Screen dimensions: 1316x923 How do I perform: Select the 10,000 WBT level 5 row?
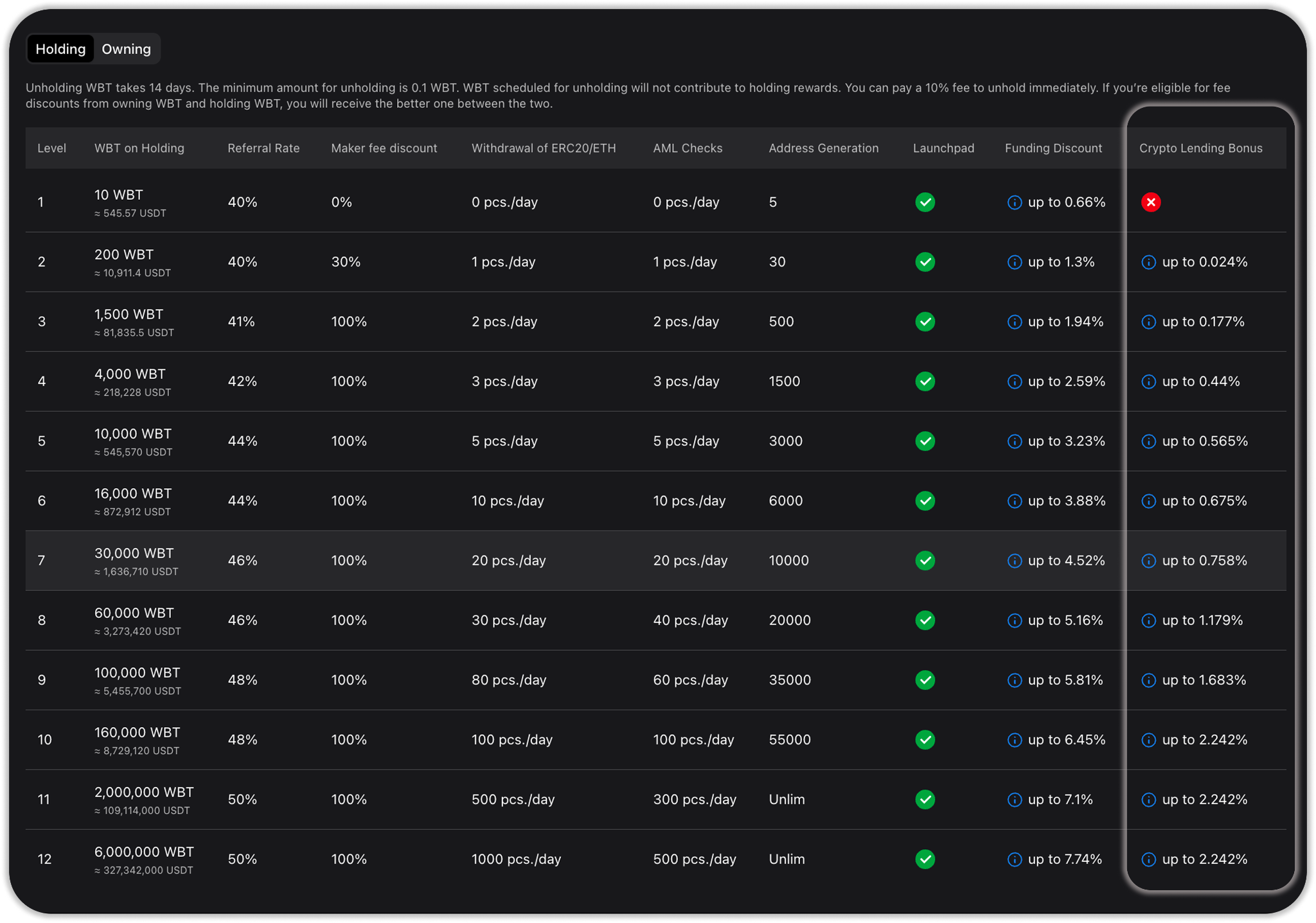tap(132, 441)
